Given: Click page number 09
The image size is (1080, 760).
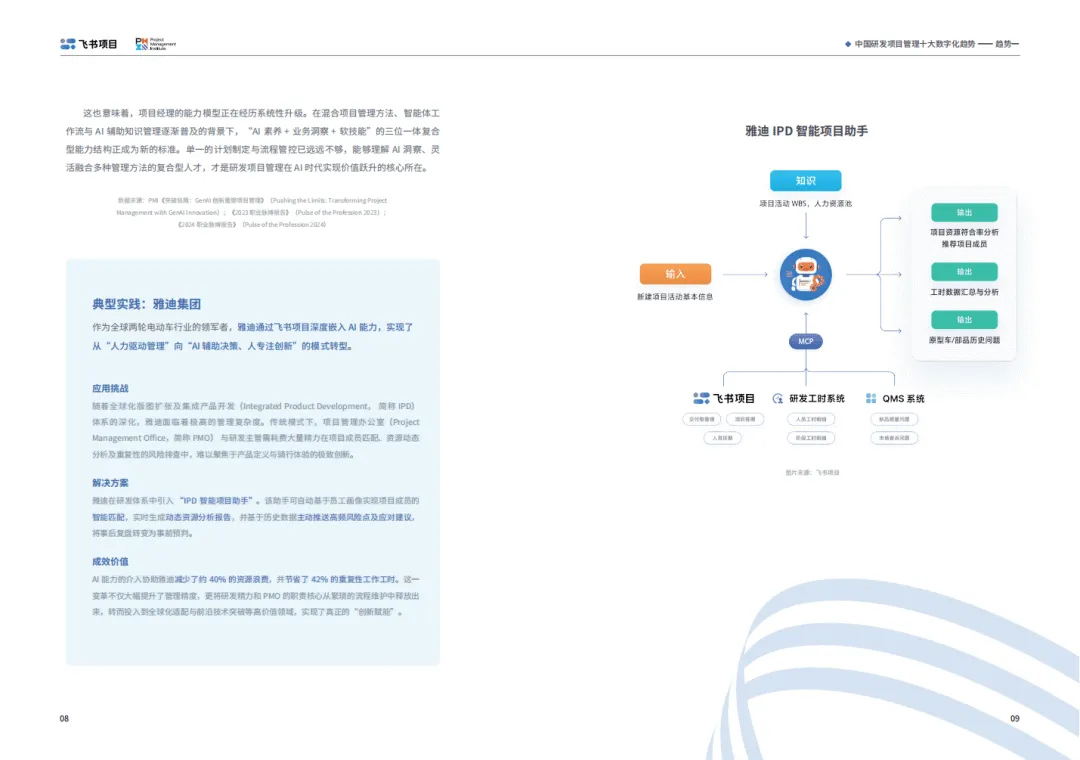Looking at the screenshot, I should pyautogui.click(x=1015, y=719).
